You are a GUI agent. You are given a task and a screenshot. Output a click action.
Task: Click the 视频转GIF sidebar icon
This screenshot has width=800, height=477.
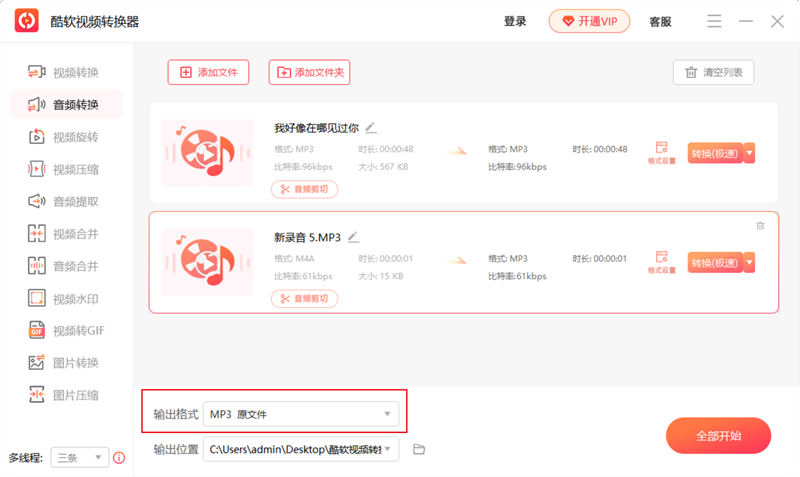(37, 331)
